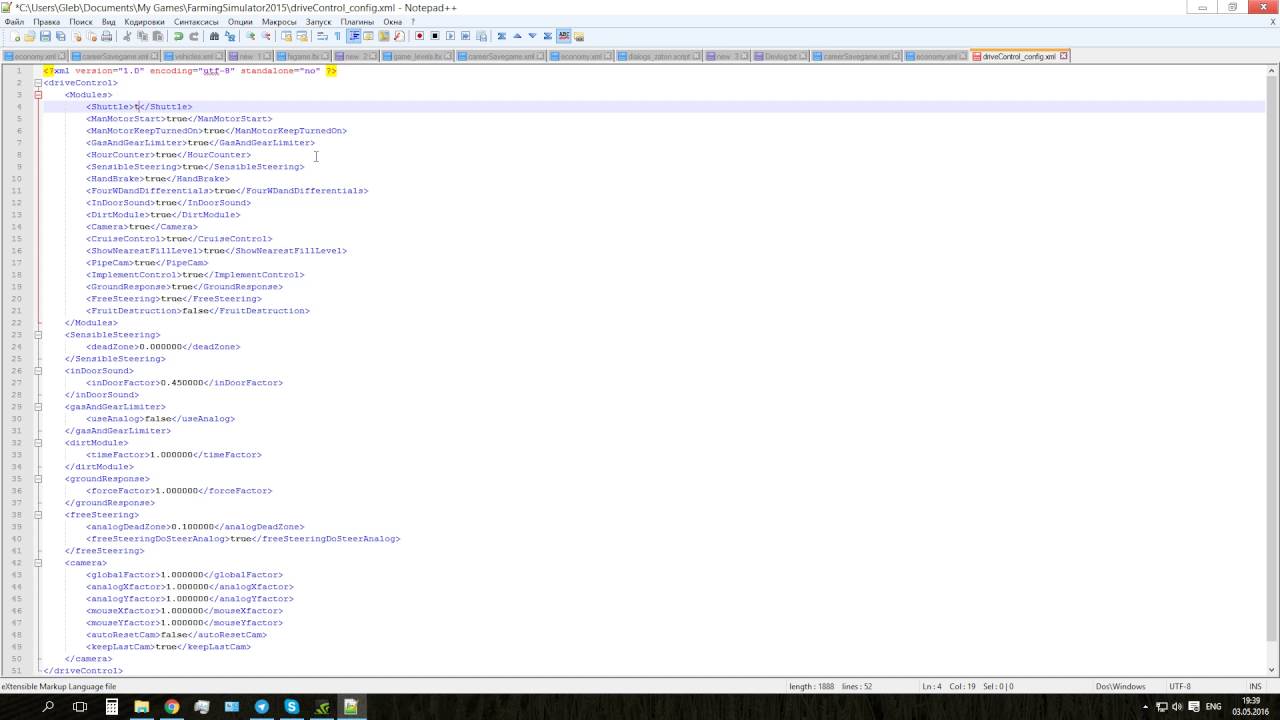Collapse the groundResponse block on line 35
The image size is (1280, 720).
(38, 479)
